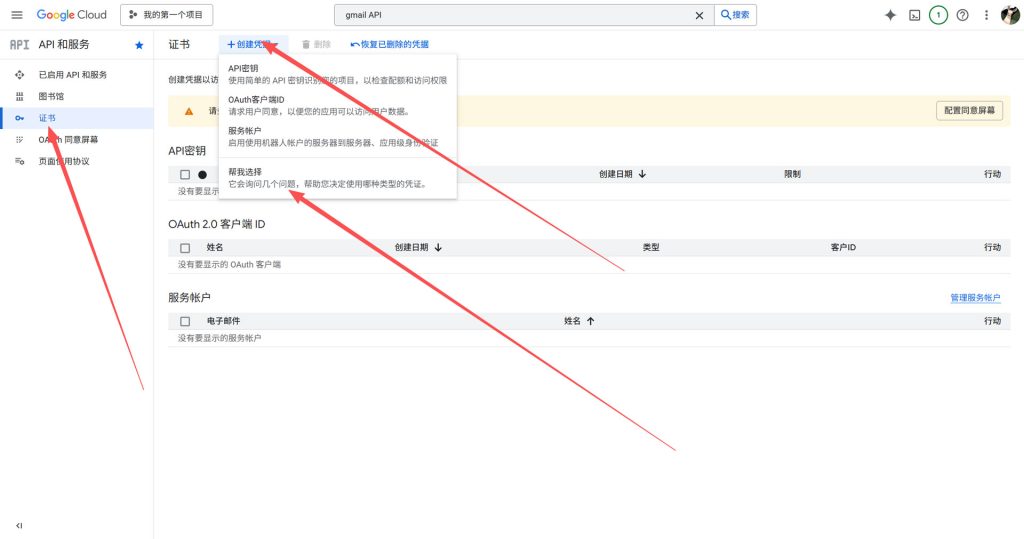
Task: Collapse the left sidebar panel
Action: 19,525
